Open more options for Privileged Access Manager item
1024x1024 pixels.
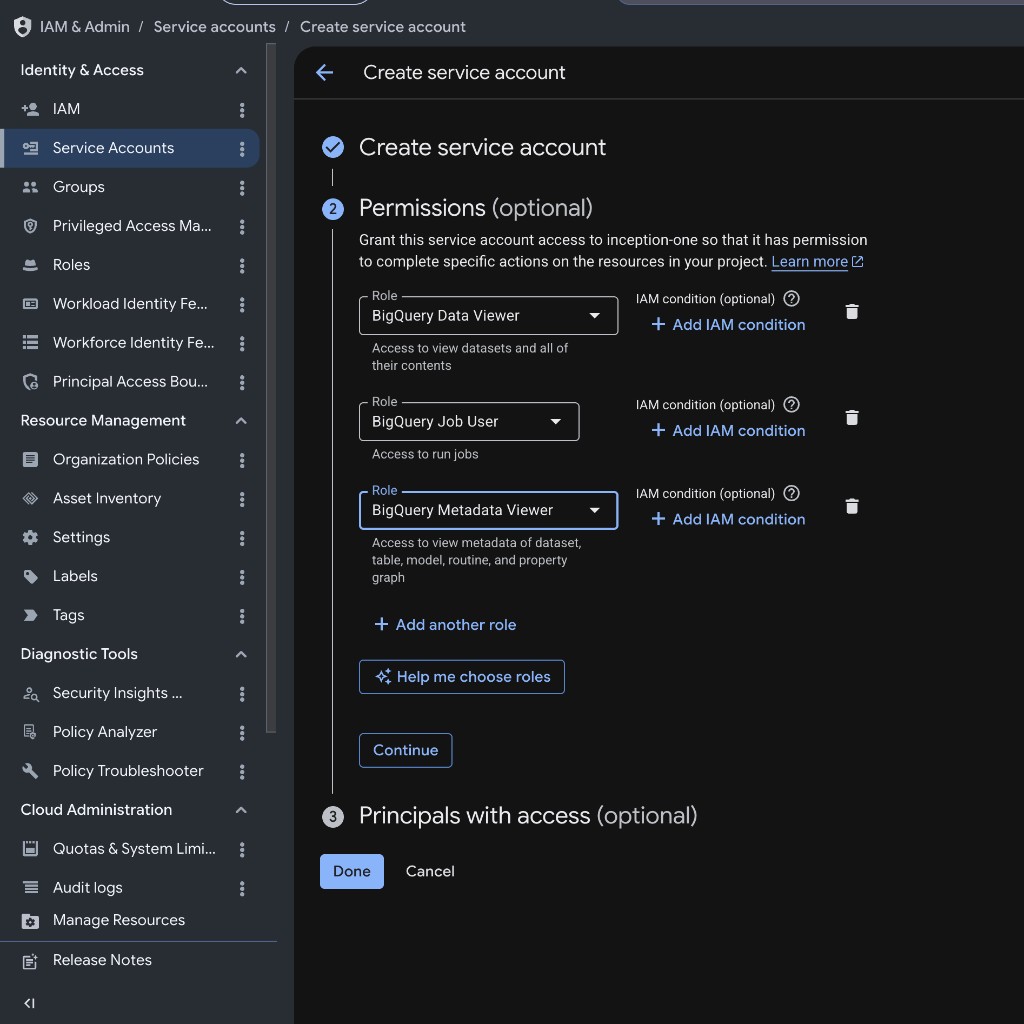tap(242, 227)
